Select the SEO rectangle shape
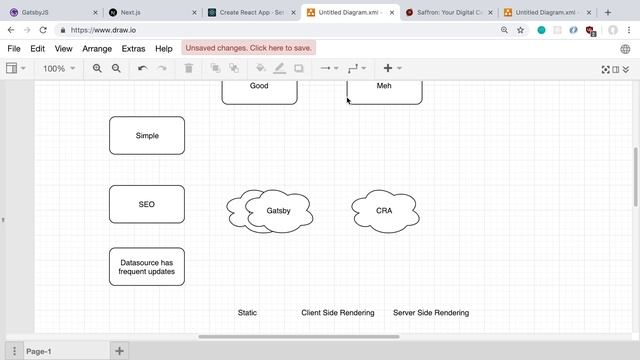The image size is (640, 360). click(x=147, y=204)
